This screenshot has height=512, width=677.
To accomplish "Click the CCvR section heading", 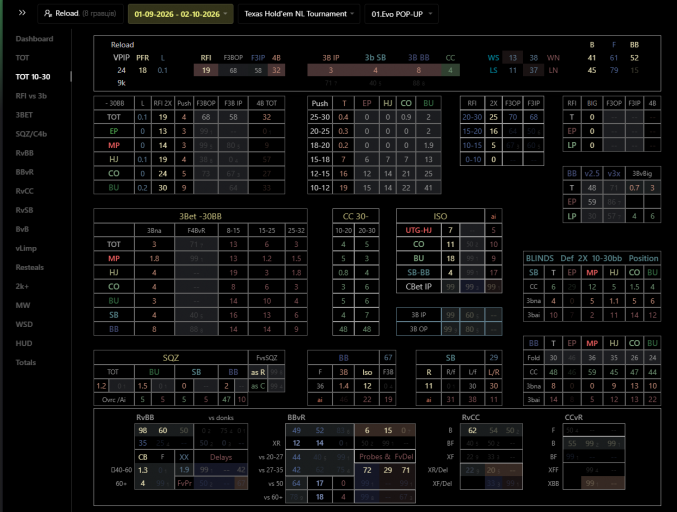I will click(574, 417).
